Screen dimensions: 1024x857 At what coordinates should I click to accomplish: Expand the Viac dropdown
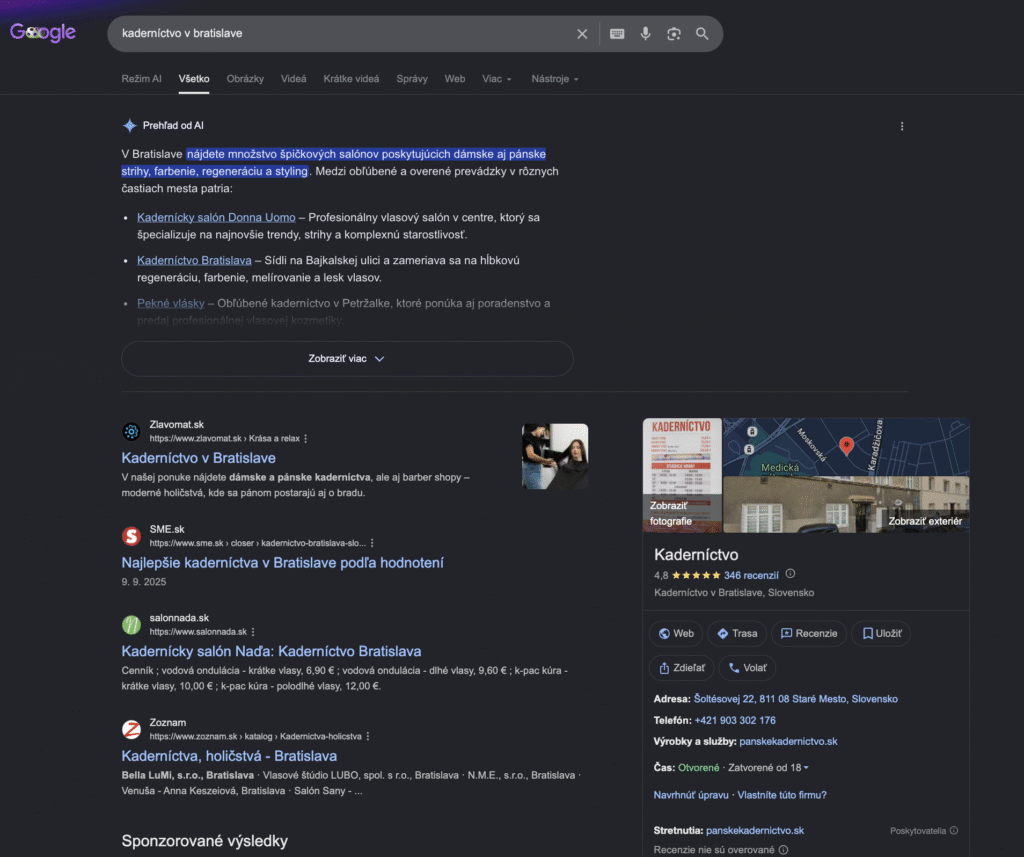(497, 79)
